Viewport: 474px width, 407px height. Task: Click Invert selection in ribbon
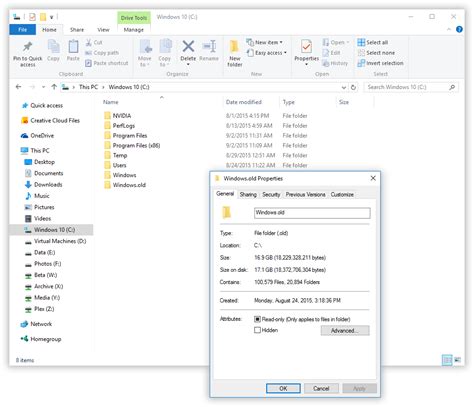(x=380, y=63)
